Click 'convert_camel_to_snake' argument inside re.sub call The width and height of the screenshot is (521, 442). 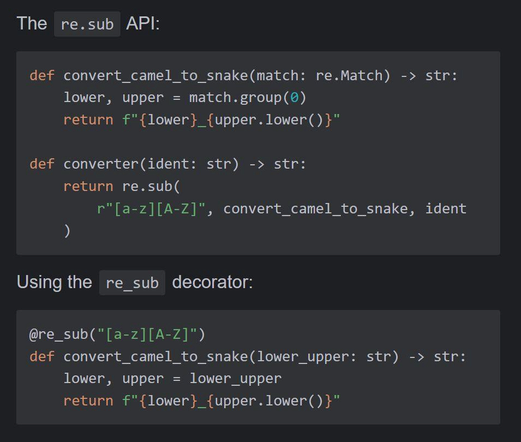(x=315, y=209)
